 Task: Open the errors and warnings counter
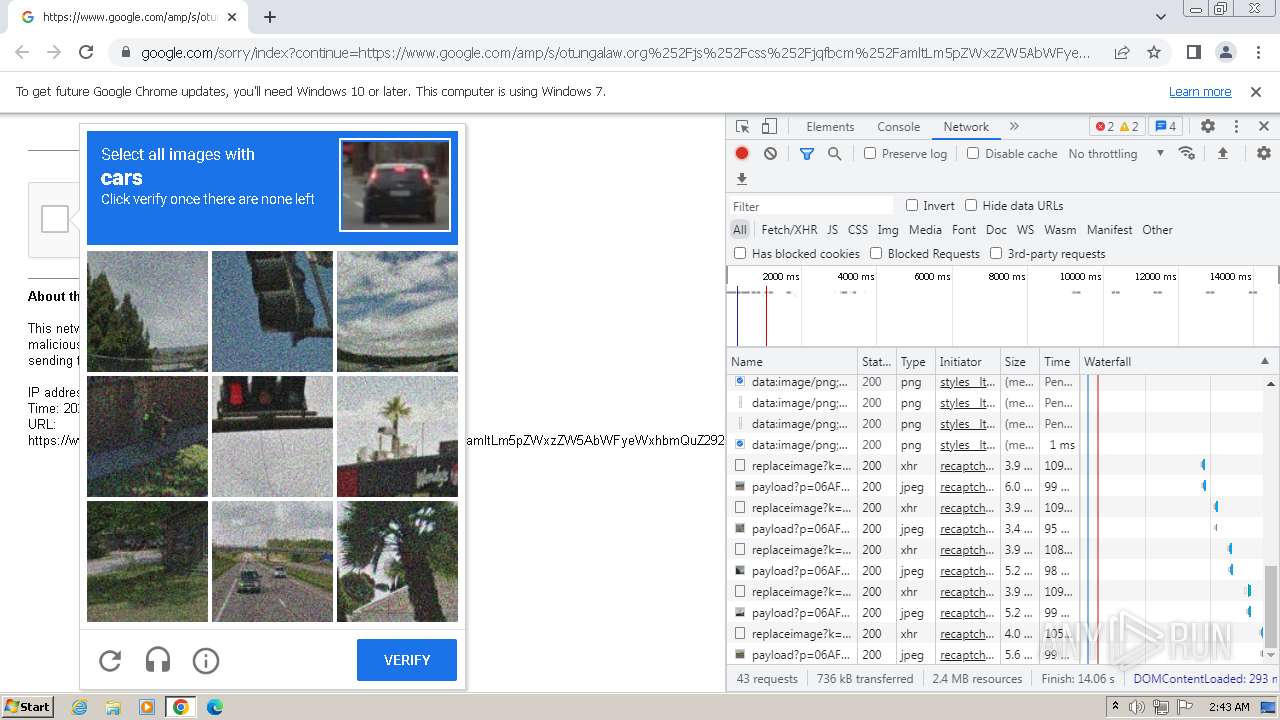coord(1117,127)
